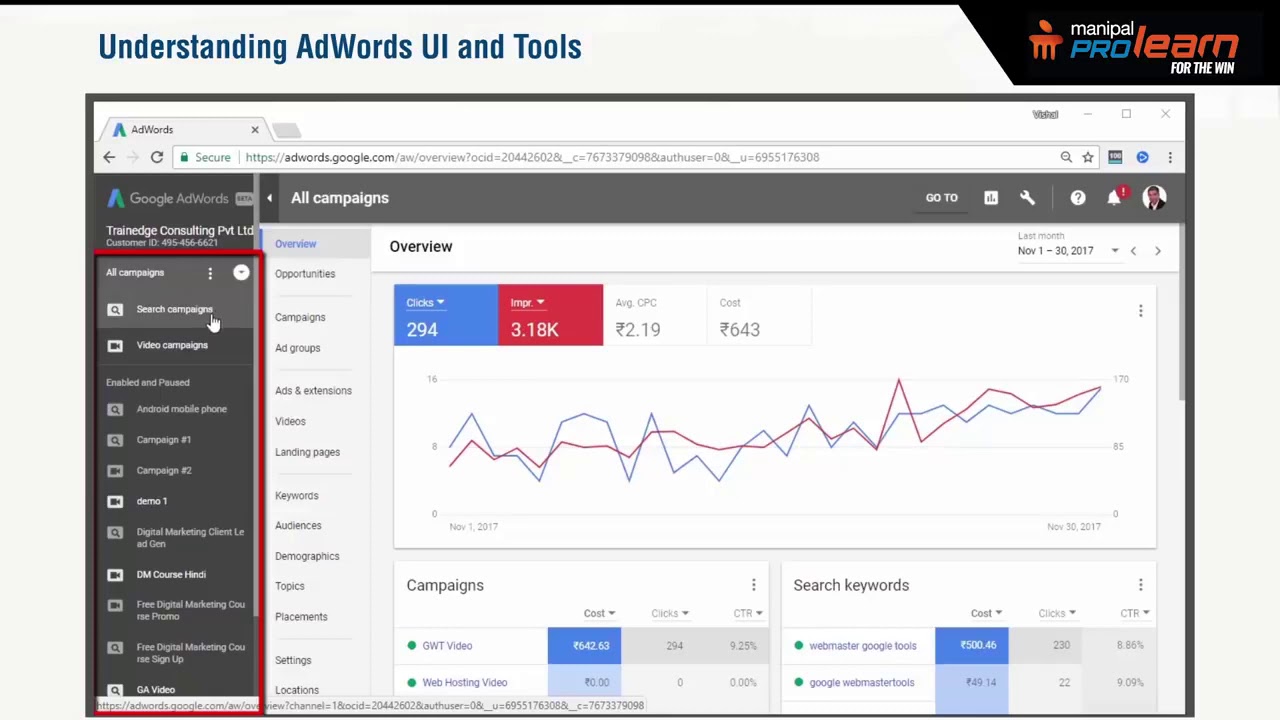This screenshot has height=720, width=1280.
Task: Reload the AdWords page
Action: 157,157
